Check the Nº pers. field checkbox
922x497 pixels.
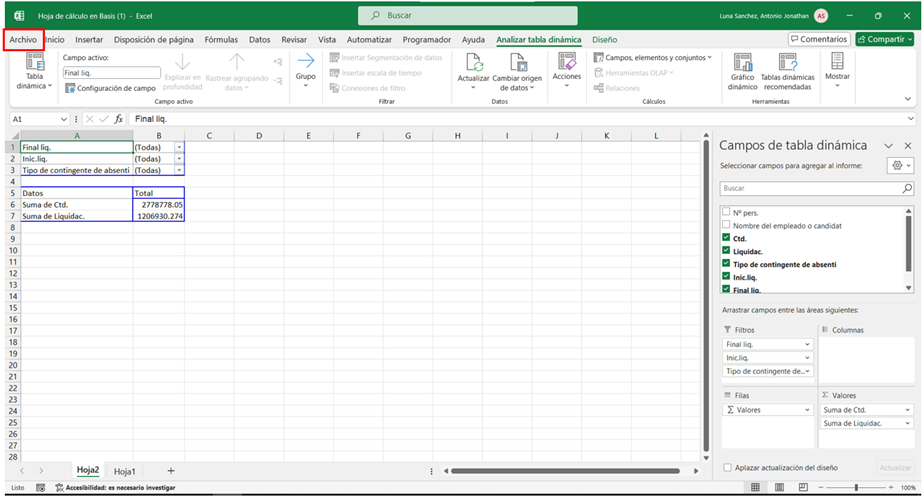click(726, 213)
